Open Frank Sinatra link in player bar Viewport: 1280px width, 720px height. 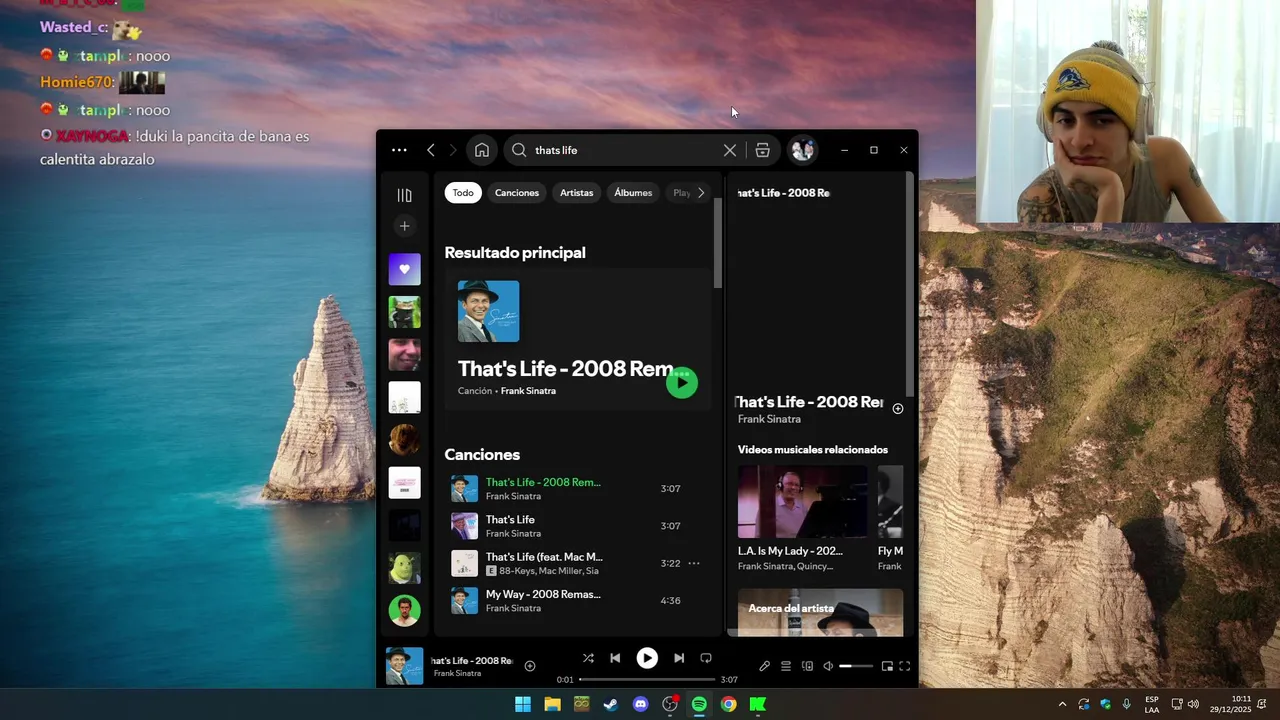coord(457,673)
